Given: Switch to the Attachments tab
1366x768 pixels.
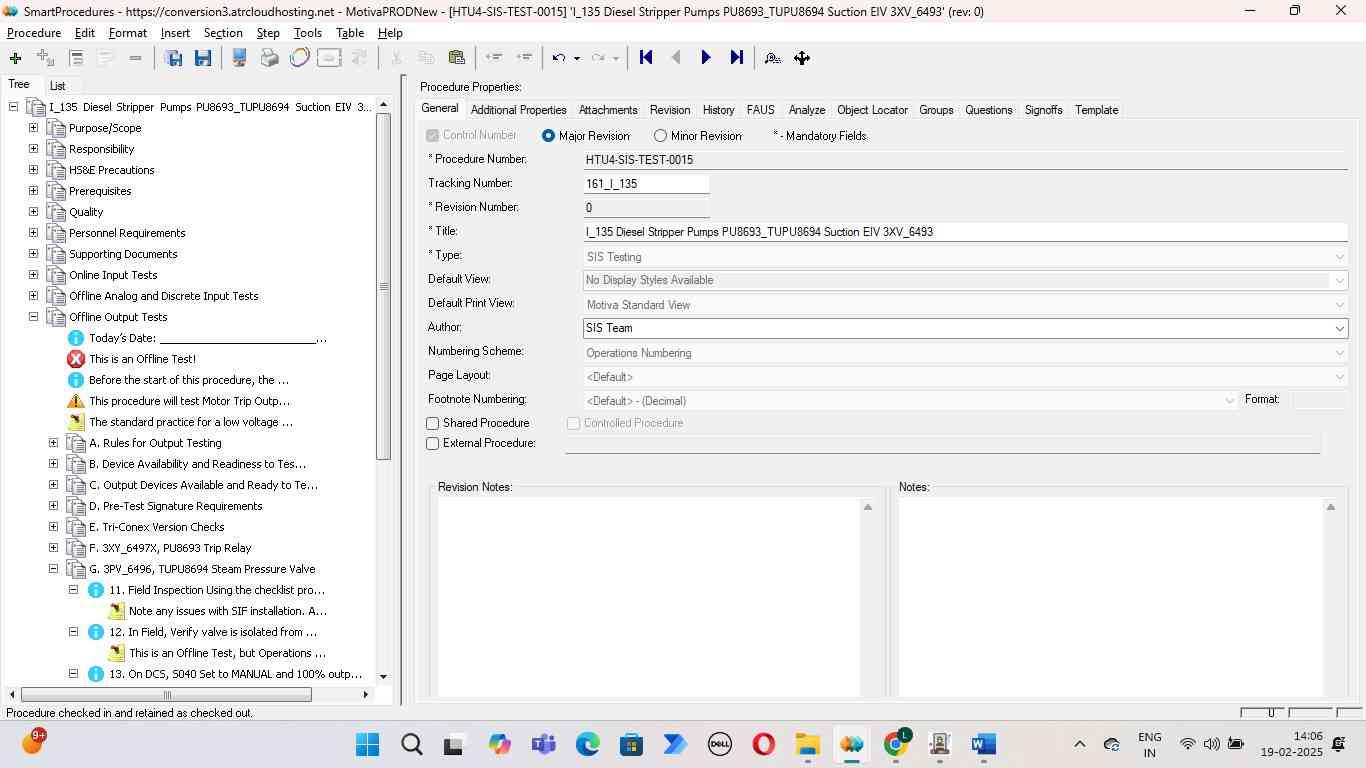Looking at the screenshot, I should pyautogui.click(x=608, y=110).
